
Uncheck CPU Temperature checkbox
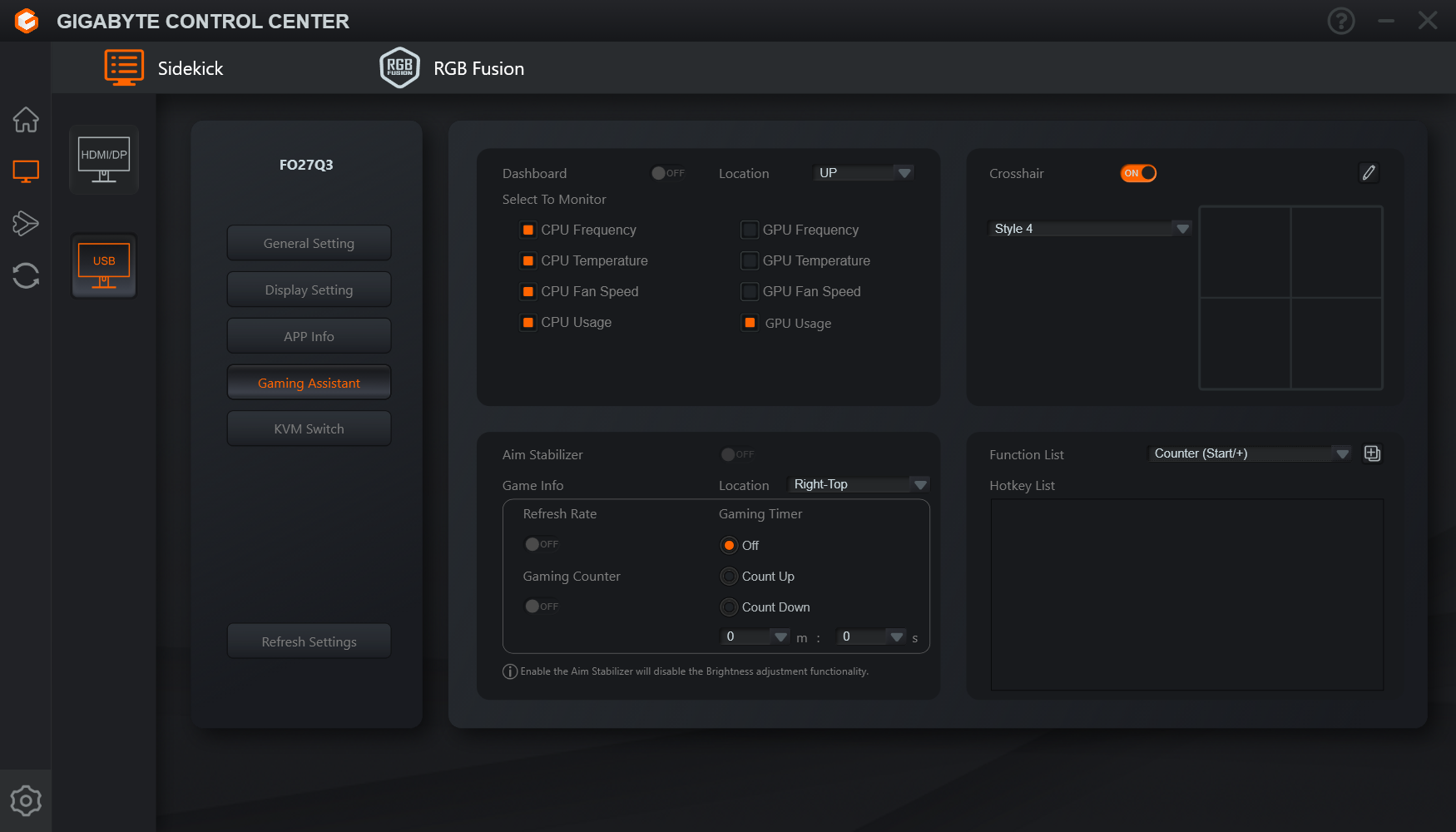coord(528,260)
